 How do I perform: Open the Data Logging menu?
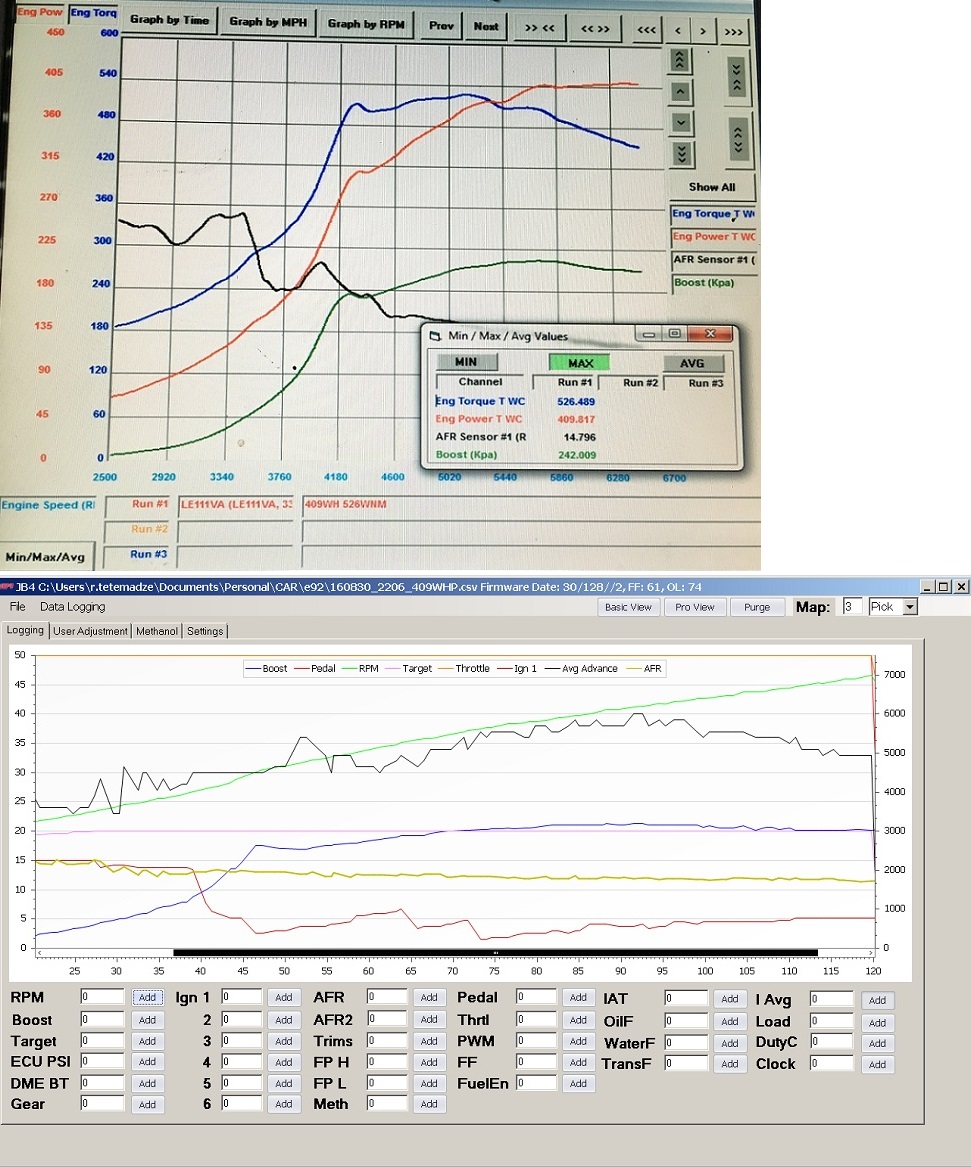point(72,607)
